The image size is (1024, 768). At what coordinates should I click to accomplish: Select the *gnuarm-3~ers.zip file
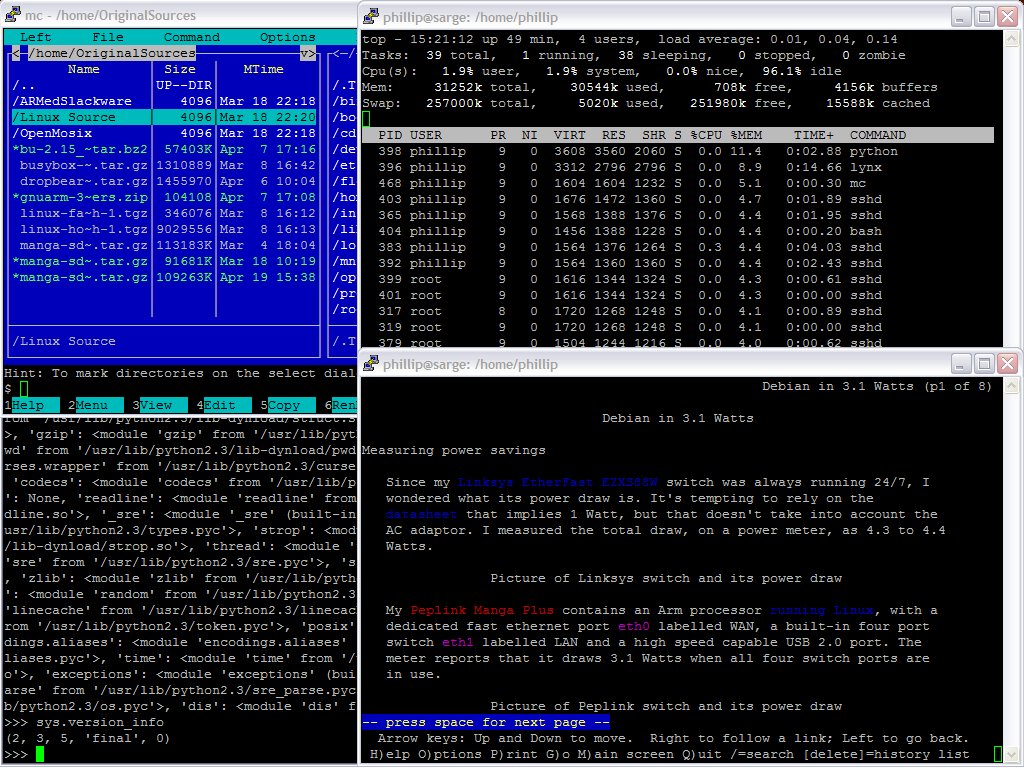click(x=164, y=197)
